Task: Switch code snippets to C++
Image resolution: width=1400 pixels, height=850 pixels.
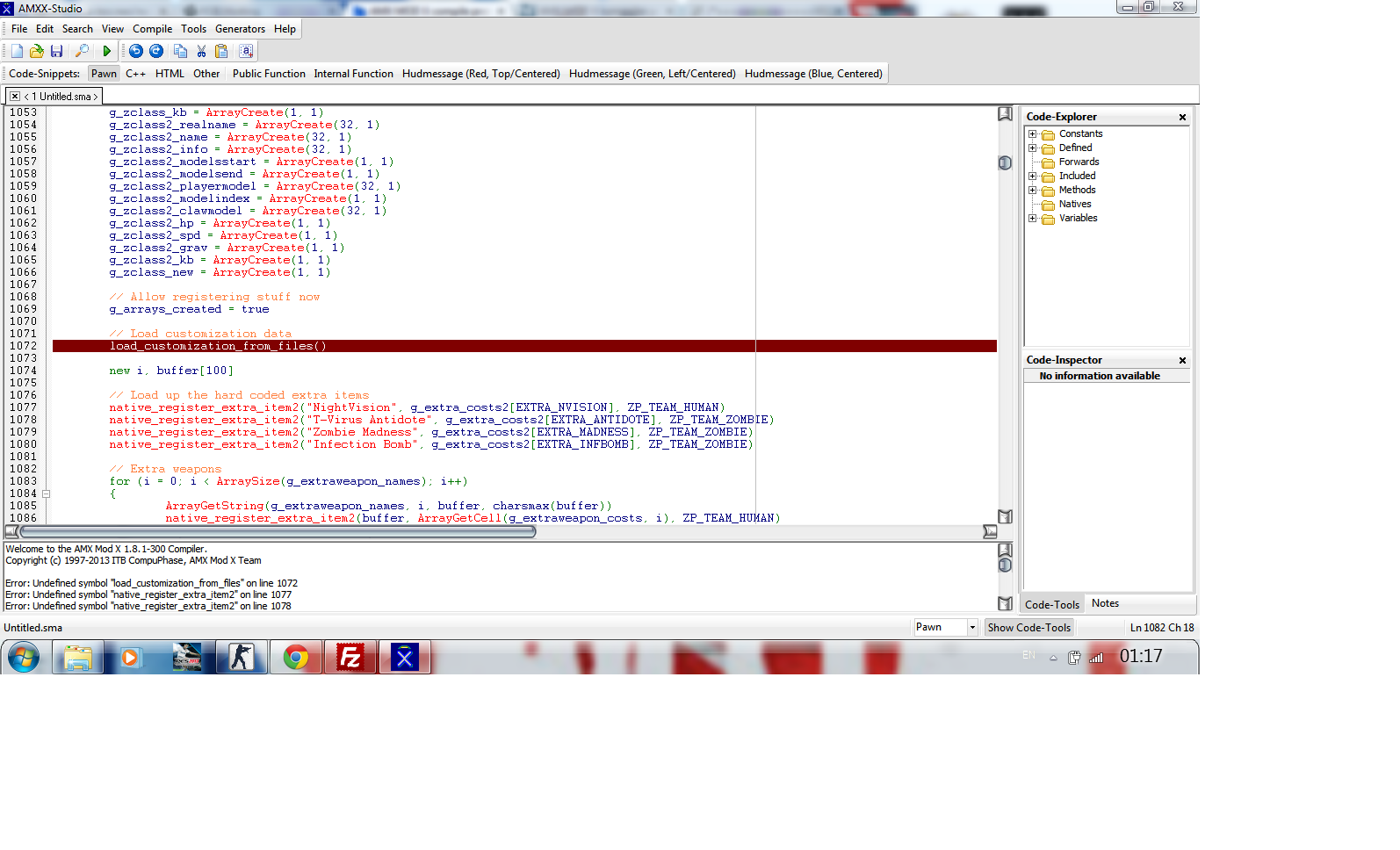Action: click(135, 74)
